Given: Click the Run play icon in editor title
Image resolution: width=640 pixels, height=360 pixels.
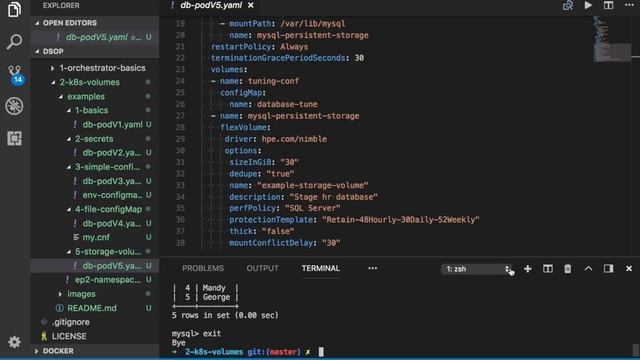Looking at the screenshot, I should coord(588,5).
